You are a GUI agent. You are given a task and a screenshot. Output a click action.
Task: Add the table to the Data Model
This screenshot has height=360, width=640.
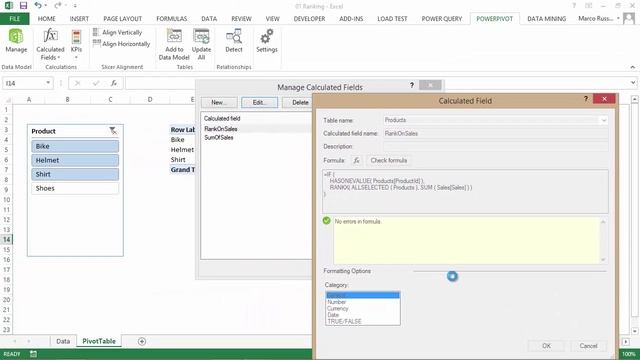[x=174, y=44]
